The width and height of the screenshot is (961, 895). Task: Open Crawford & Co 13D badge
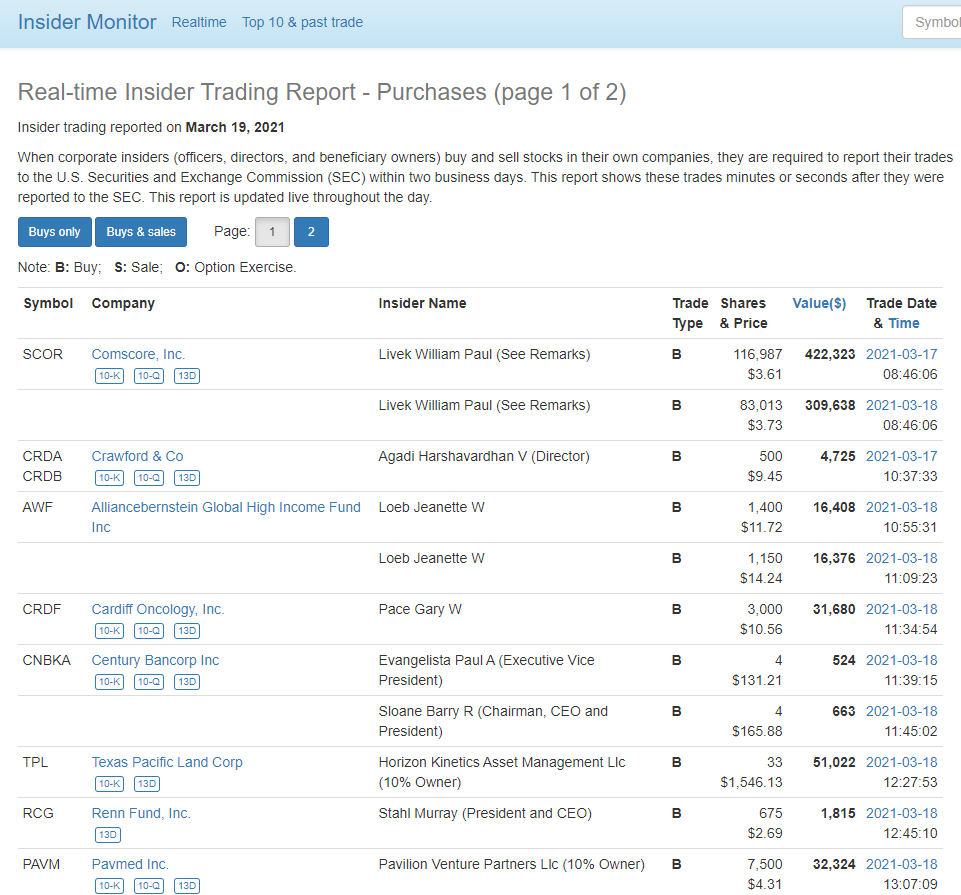(187, 478)
